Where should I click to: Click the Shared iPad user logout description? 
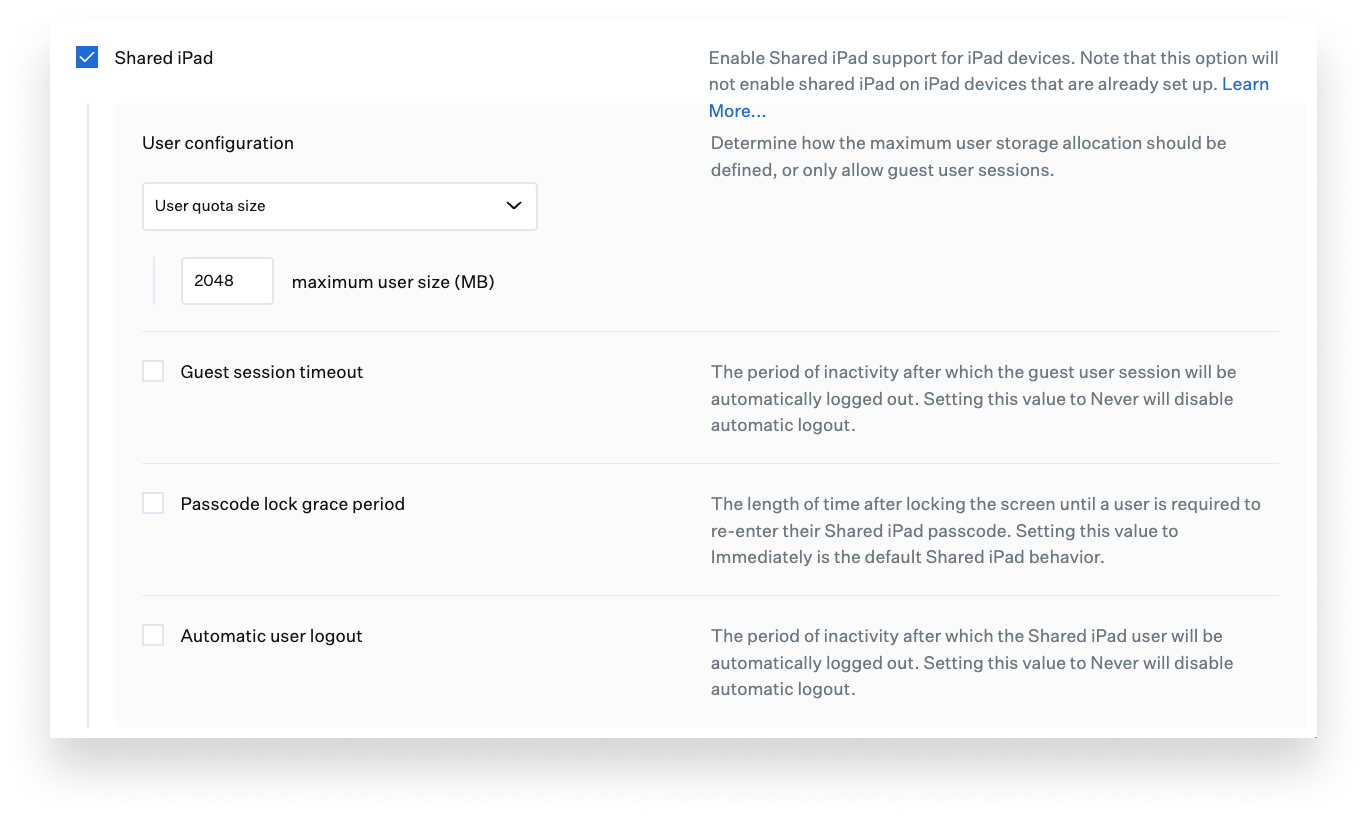(966, 662)
